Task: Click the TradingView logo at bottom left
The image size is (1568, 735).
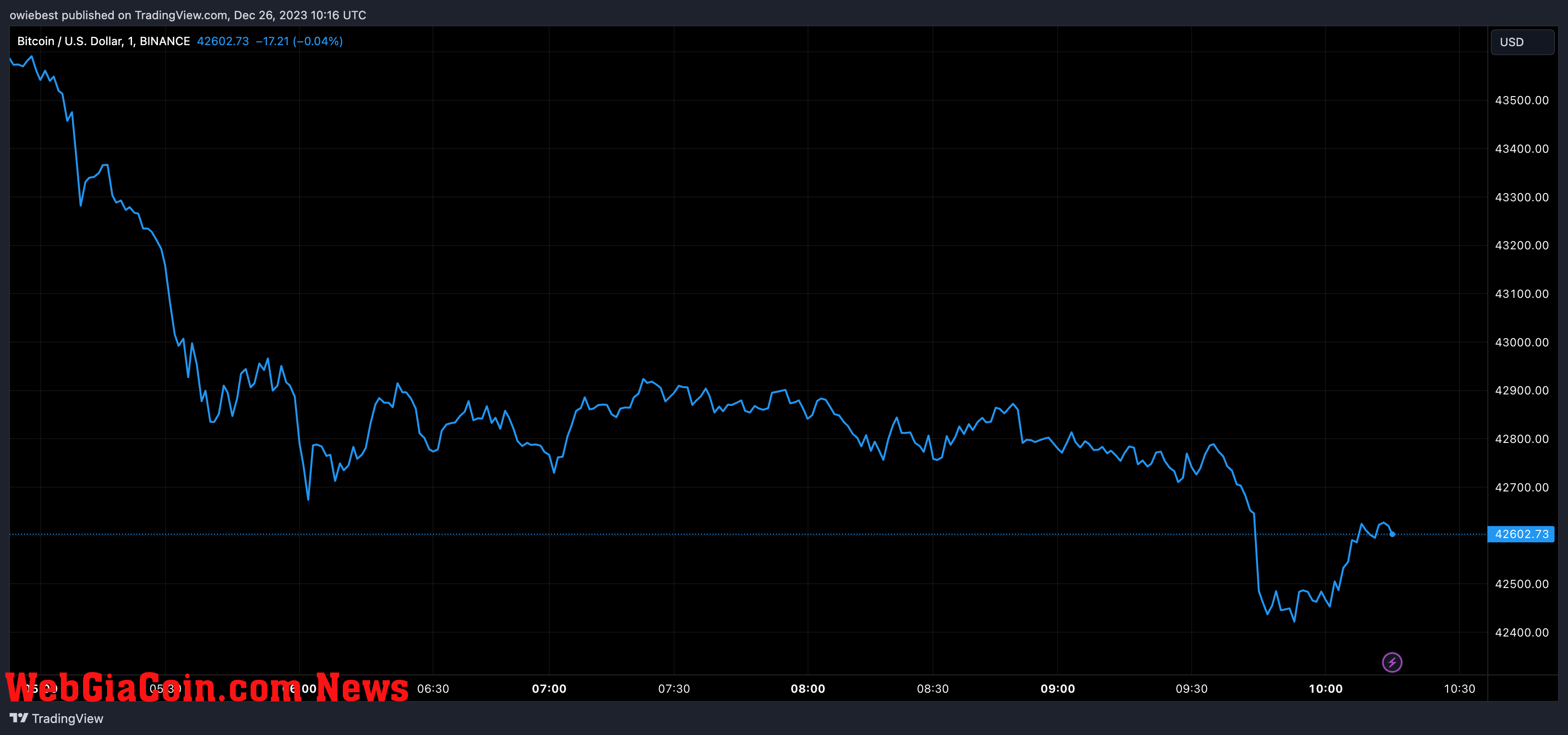Action: 57,719
